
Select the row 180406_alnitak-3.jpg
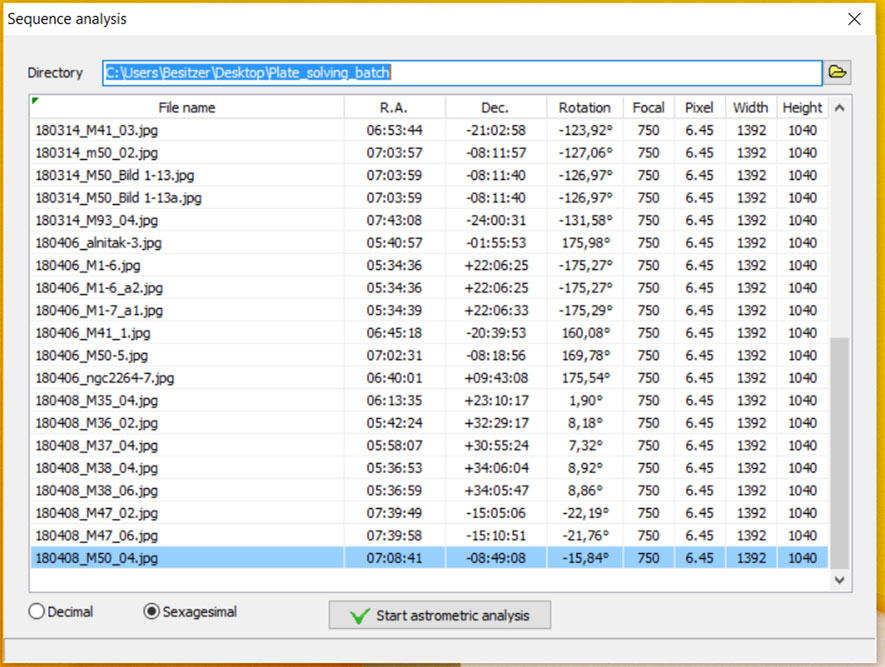click(429, 243)
